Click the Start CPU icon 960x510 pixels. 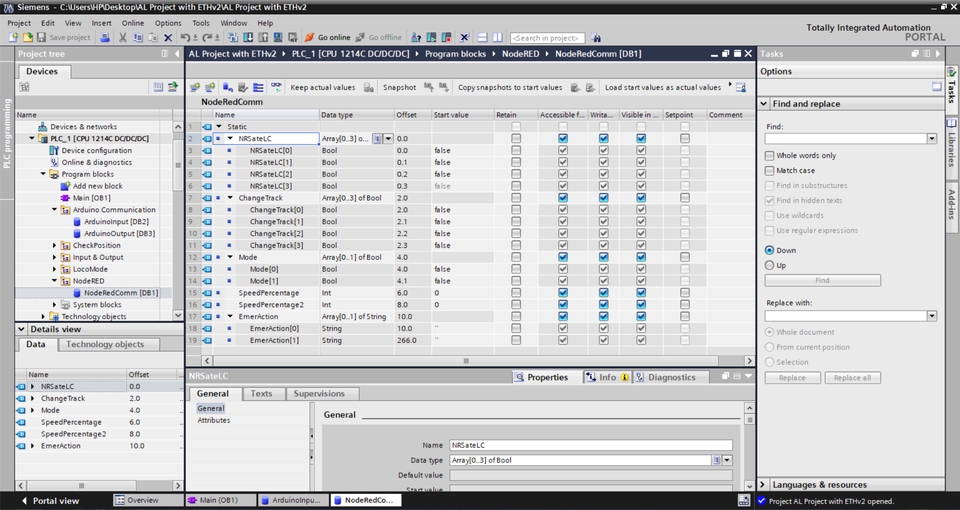[x=431, y=37]
